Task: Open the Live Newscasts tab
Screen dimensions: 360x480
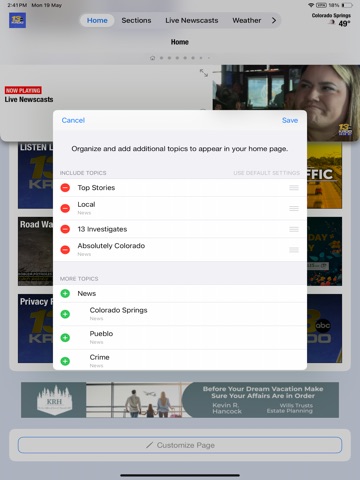Action: [192, 20]
